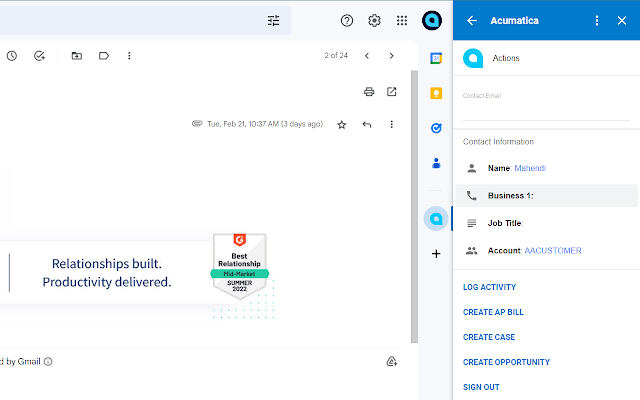Open Google apps grid
Image resolution: width=640 pixels, height=400 pixels.
click(402, 20)
